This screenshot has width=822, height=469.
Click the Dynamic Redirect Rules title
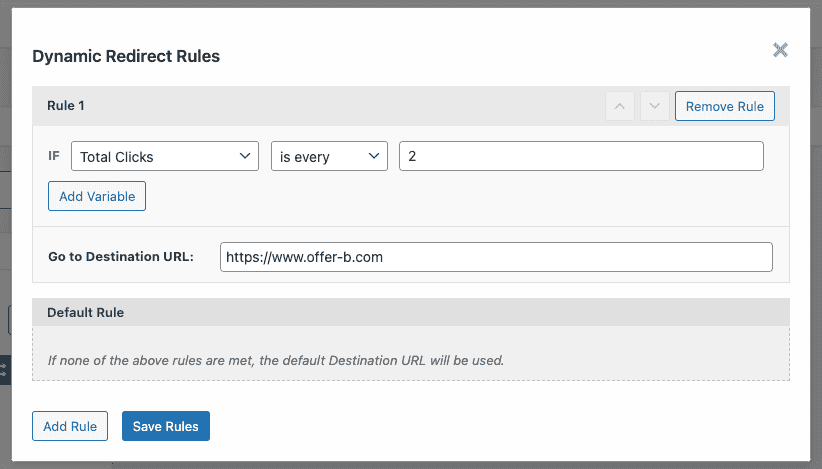pos(126,56)
